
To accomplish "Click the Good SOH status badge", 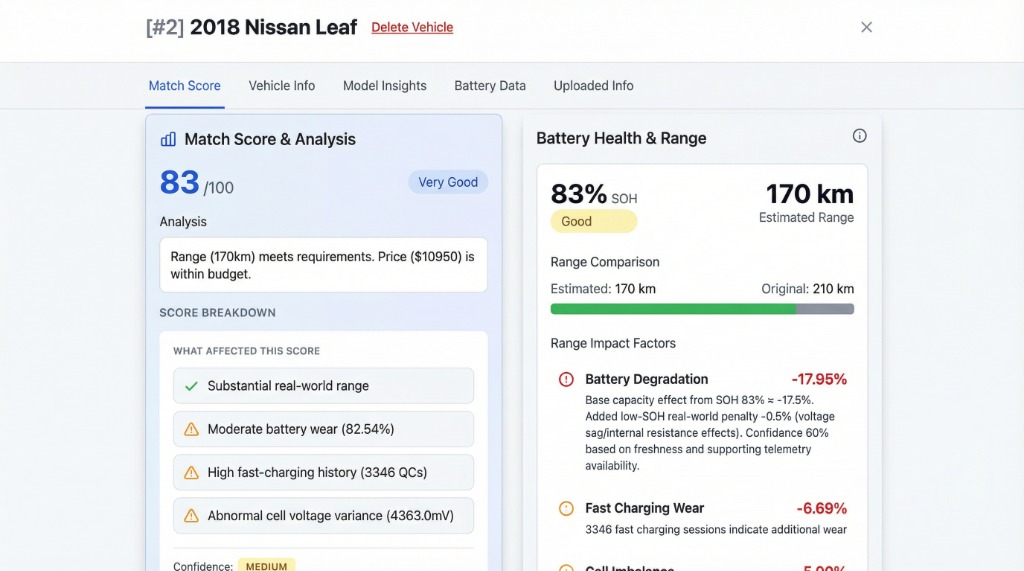I will click(593, 222).
